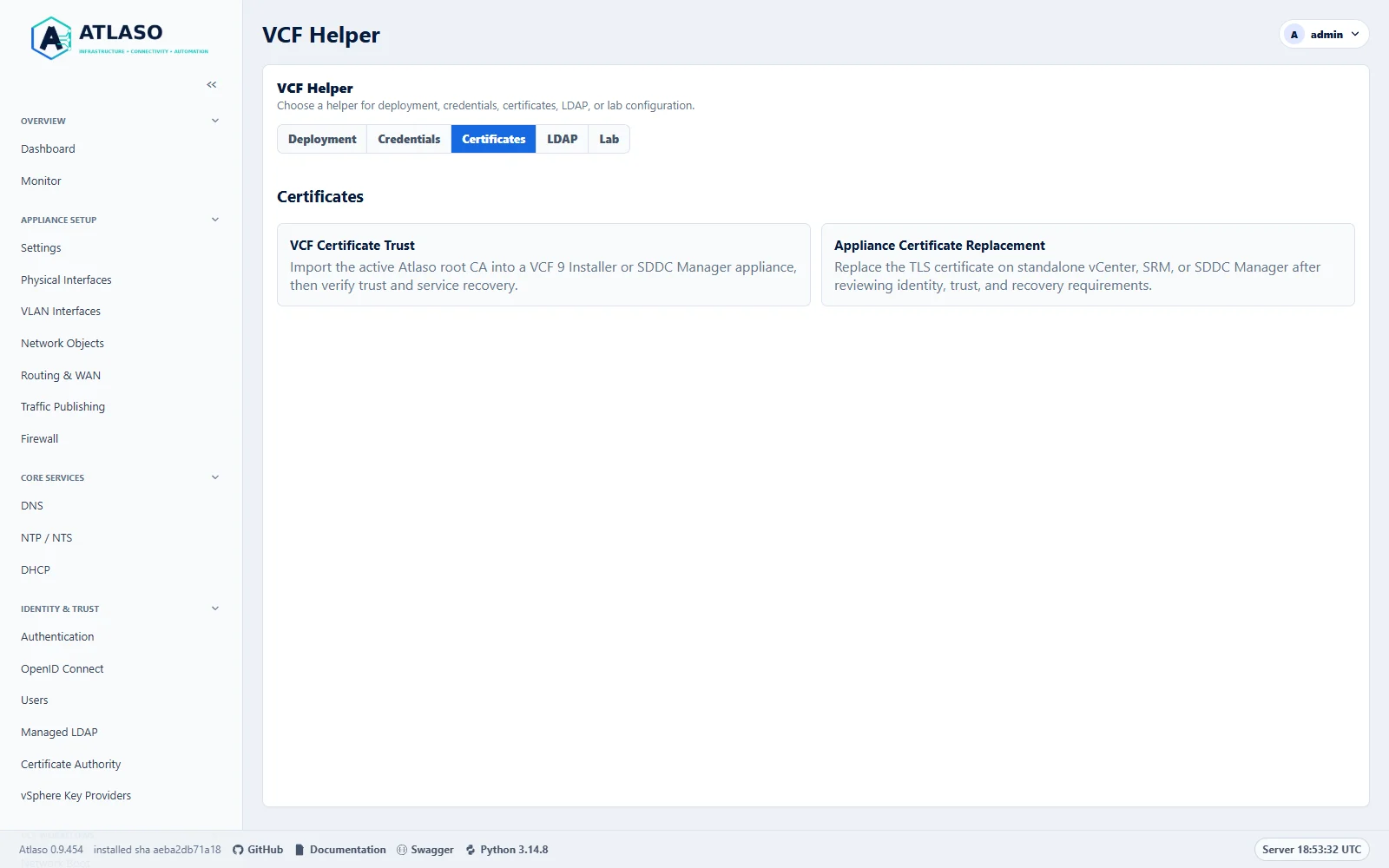
Task: Open the Swagger link in footer
Action: (425, 850)
